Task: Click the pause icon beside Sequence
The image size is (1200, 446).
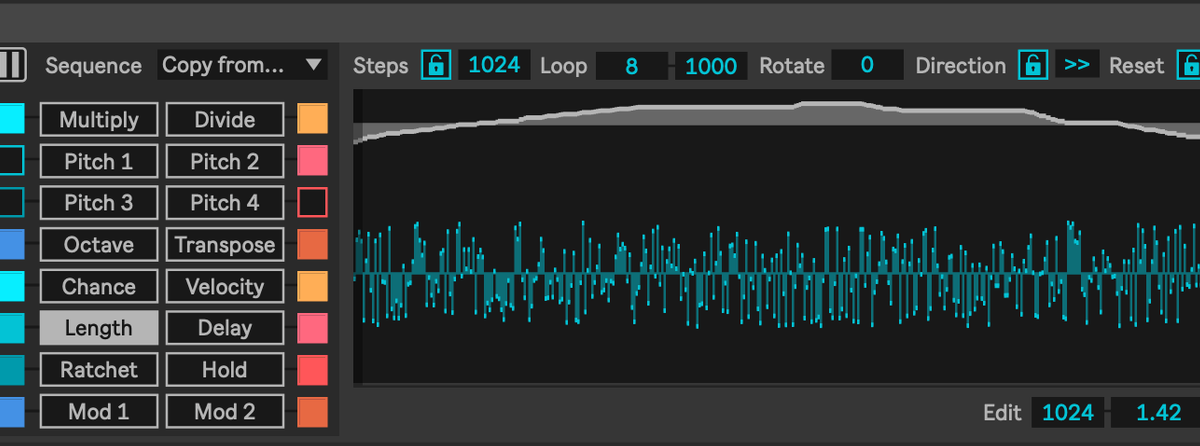Action: pos(11,65)
